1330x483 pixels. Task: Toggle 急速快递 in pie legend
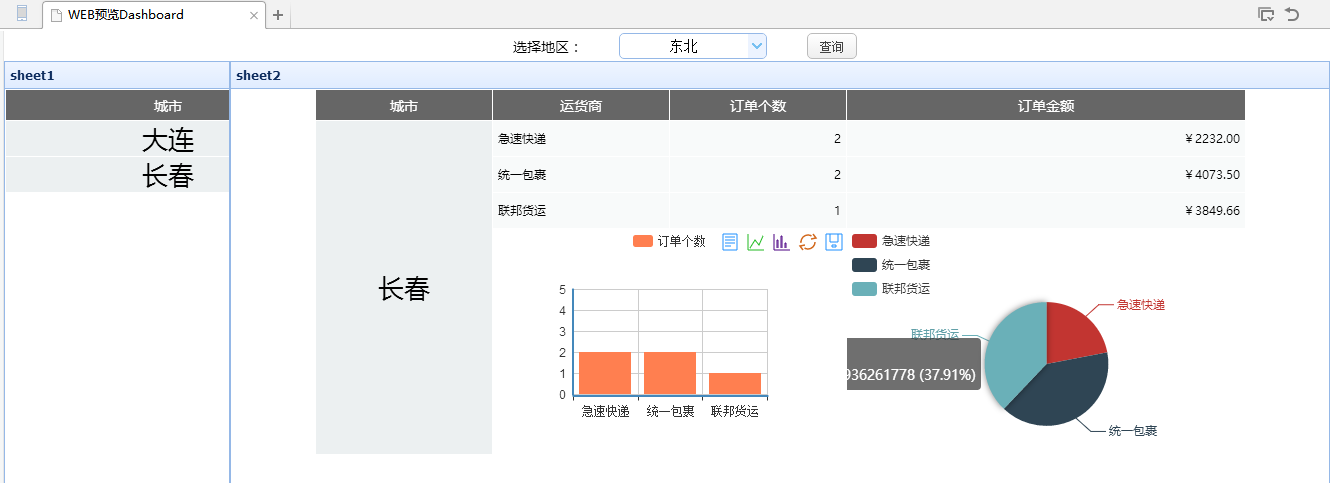[891, 241]
